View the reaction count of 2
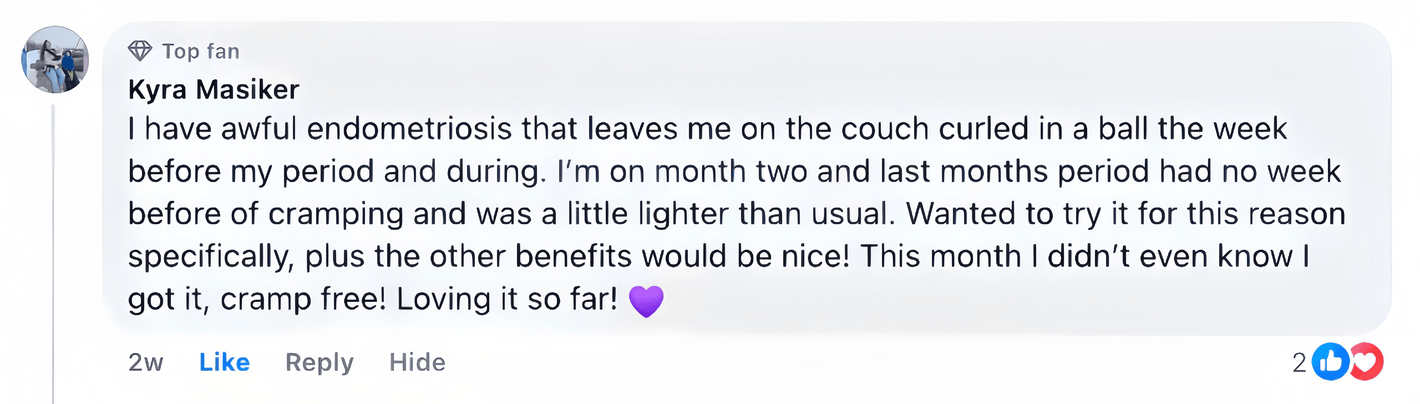1420x404 pixels. [x=1299, y=363]
